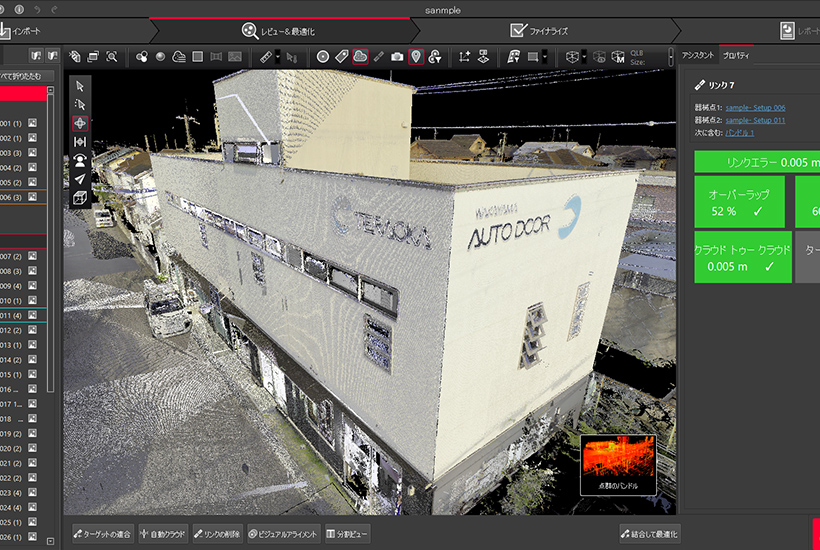Click the クラウド トゥー クラウド 0.005 m tile
The width and height of the screenshot is (820, 550).
click(x=743, y=257)
